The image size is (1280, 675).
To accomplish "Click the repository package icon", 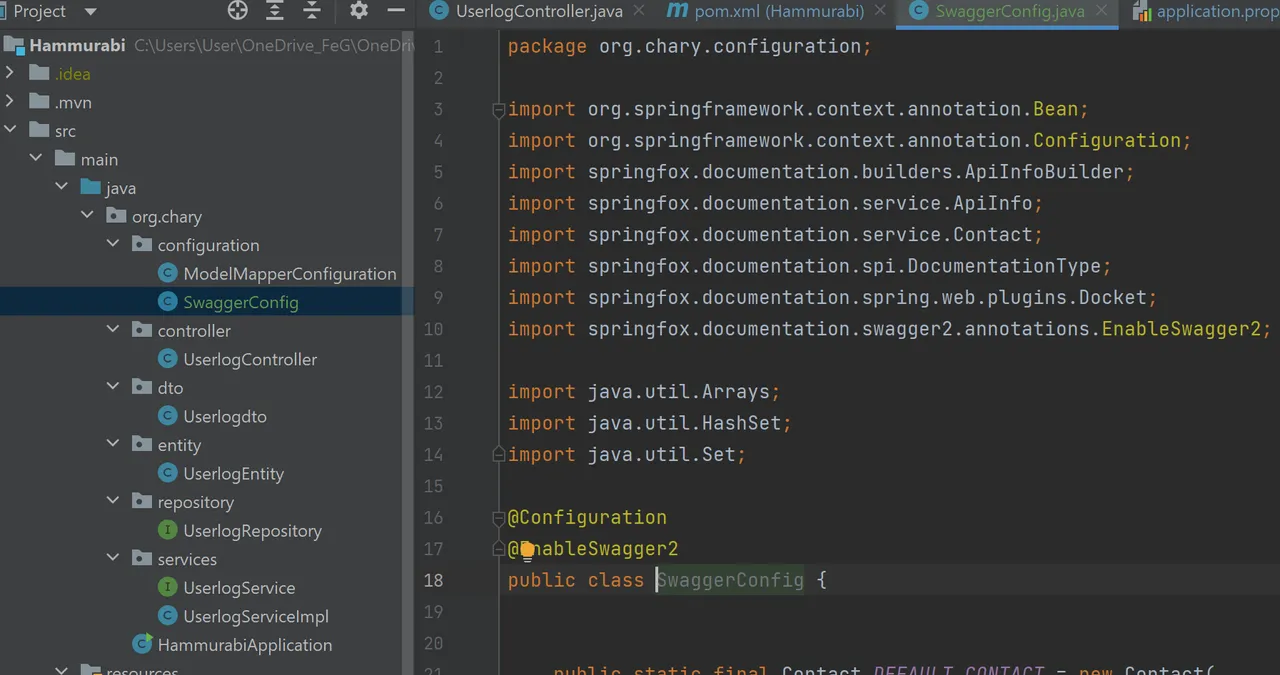I will (x=142, y=502).
